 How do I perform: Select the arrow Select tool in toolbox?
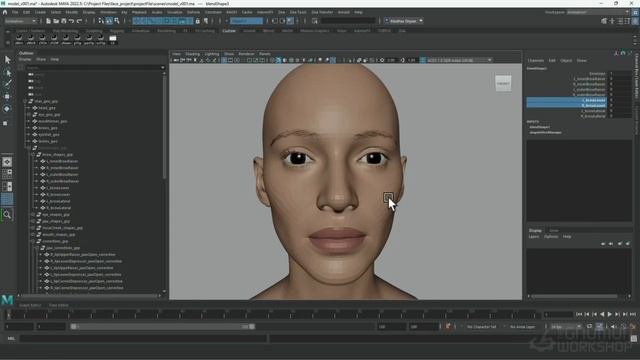click(x=7, y=60)
